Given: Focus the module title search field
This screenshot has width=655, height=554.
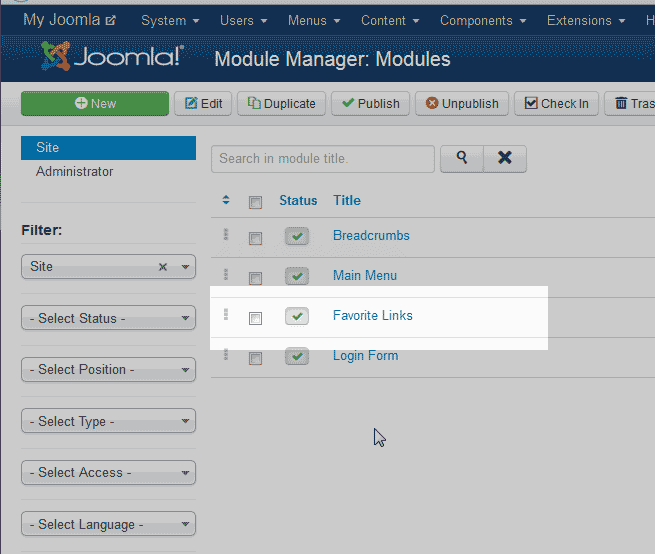Looking at the screenshot, I should [322, 158].
